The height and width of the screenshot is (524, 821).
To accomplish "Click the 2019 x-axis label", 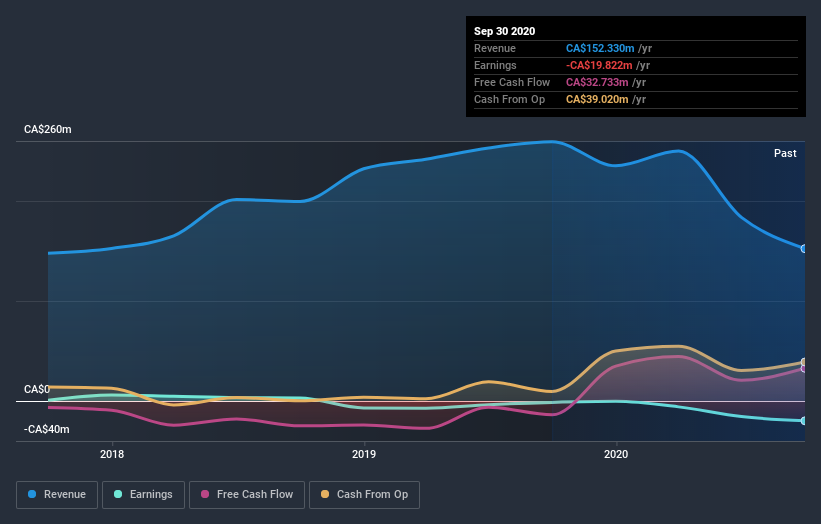I will point(364,454).
